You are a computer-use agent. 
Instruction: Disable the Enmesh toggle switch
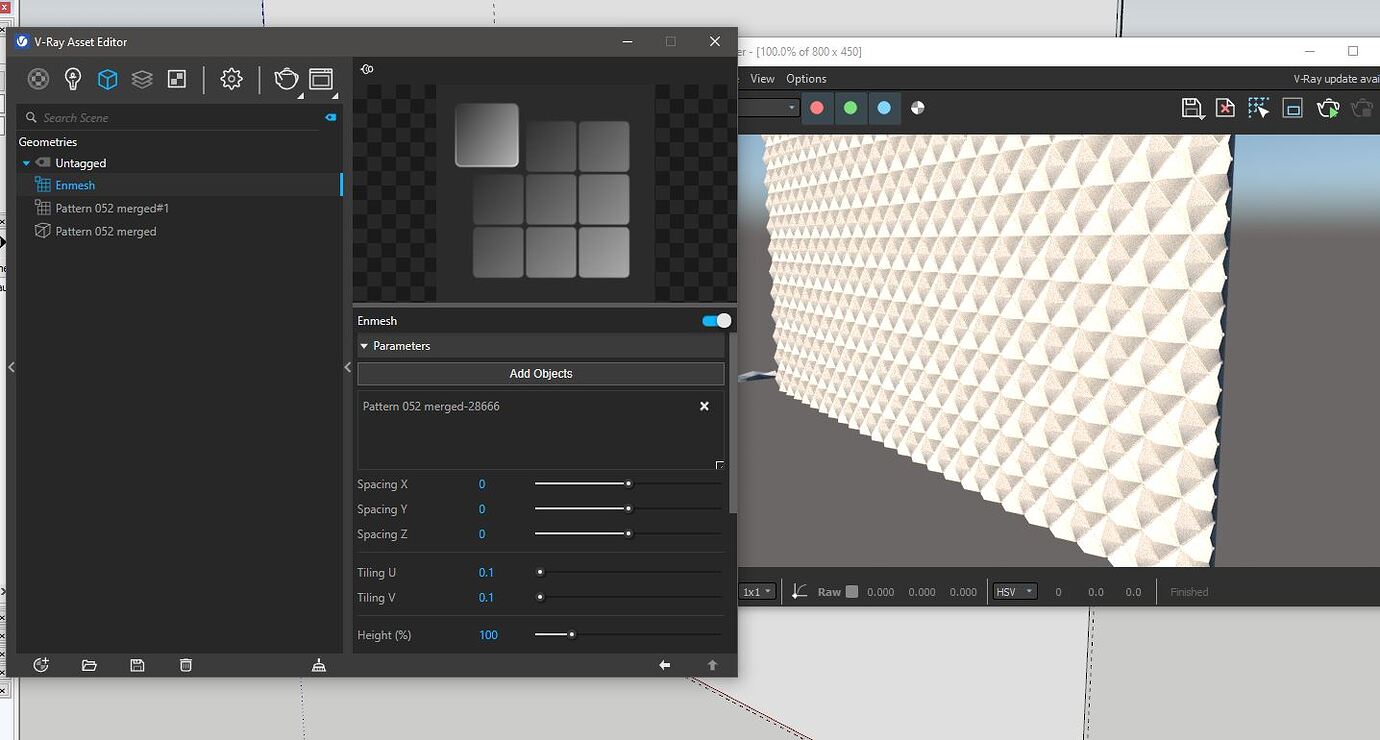pyautogui.click(x=716, y=320)
